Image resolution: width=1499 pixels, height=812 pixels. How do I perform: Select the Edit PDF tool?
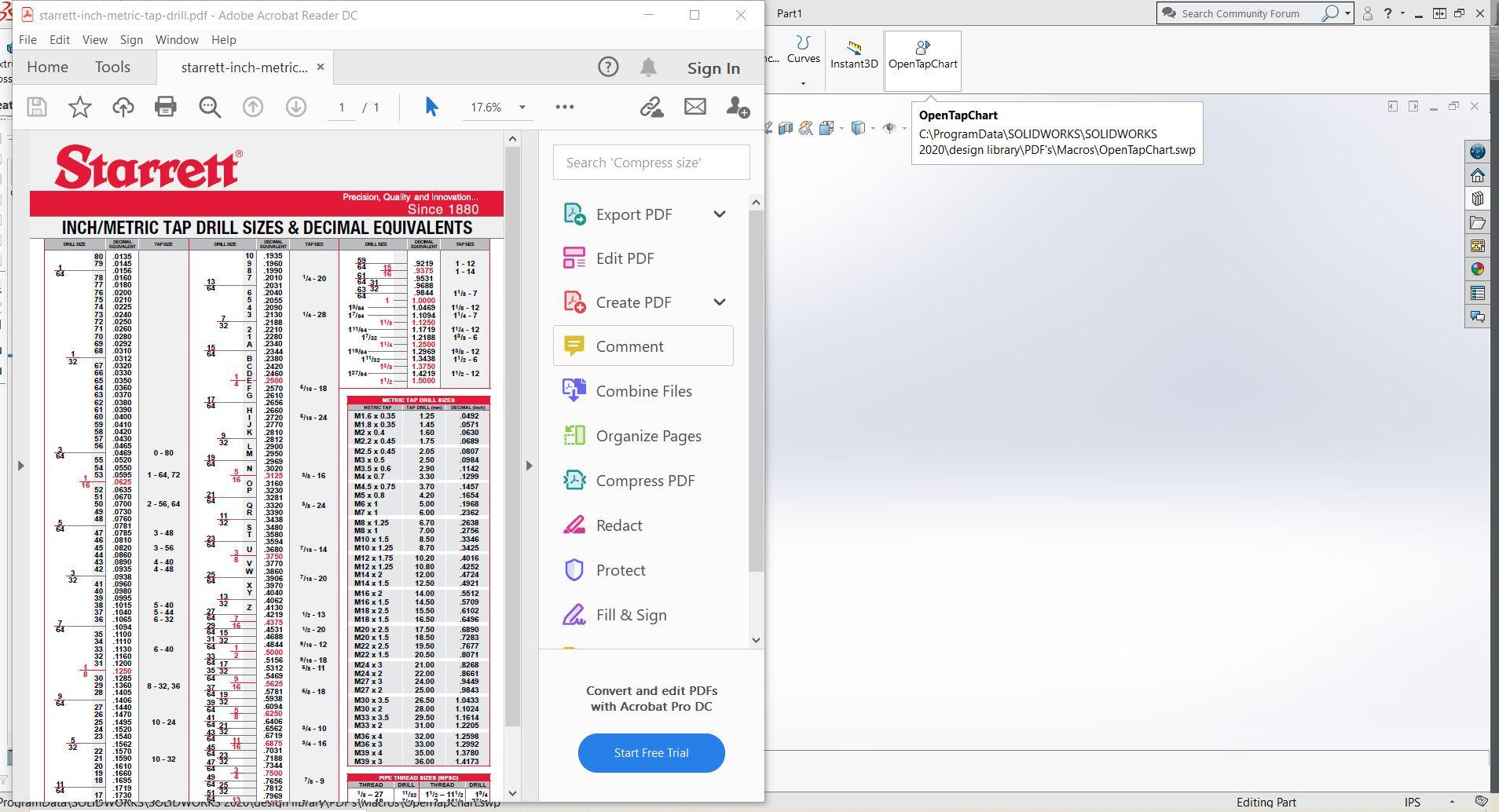point(643,258)
